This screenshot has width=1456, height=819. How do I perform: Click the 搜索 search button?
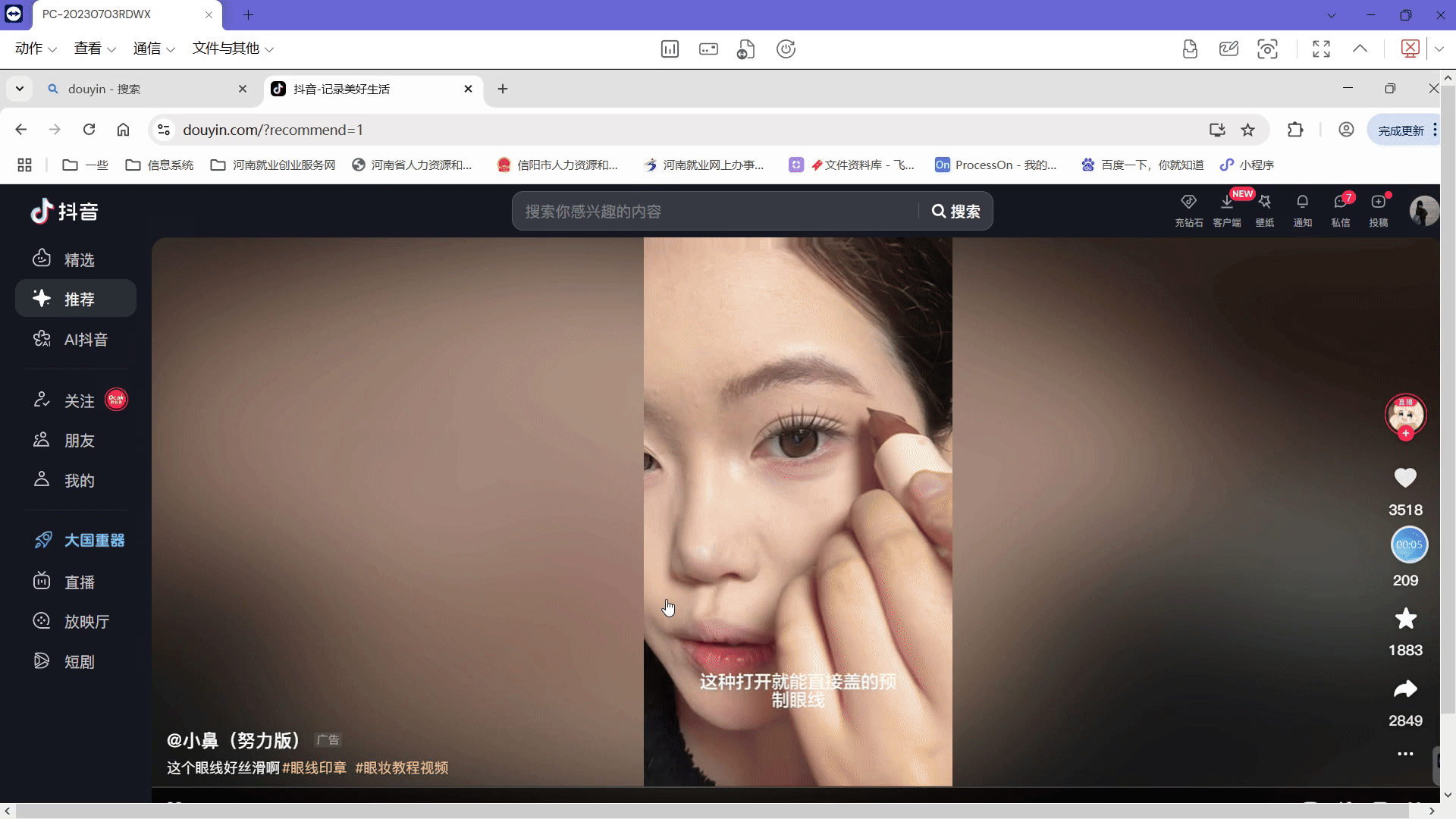click(955, 212)
